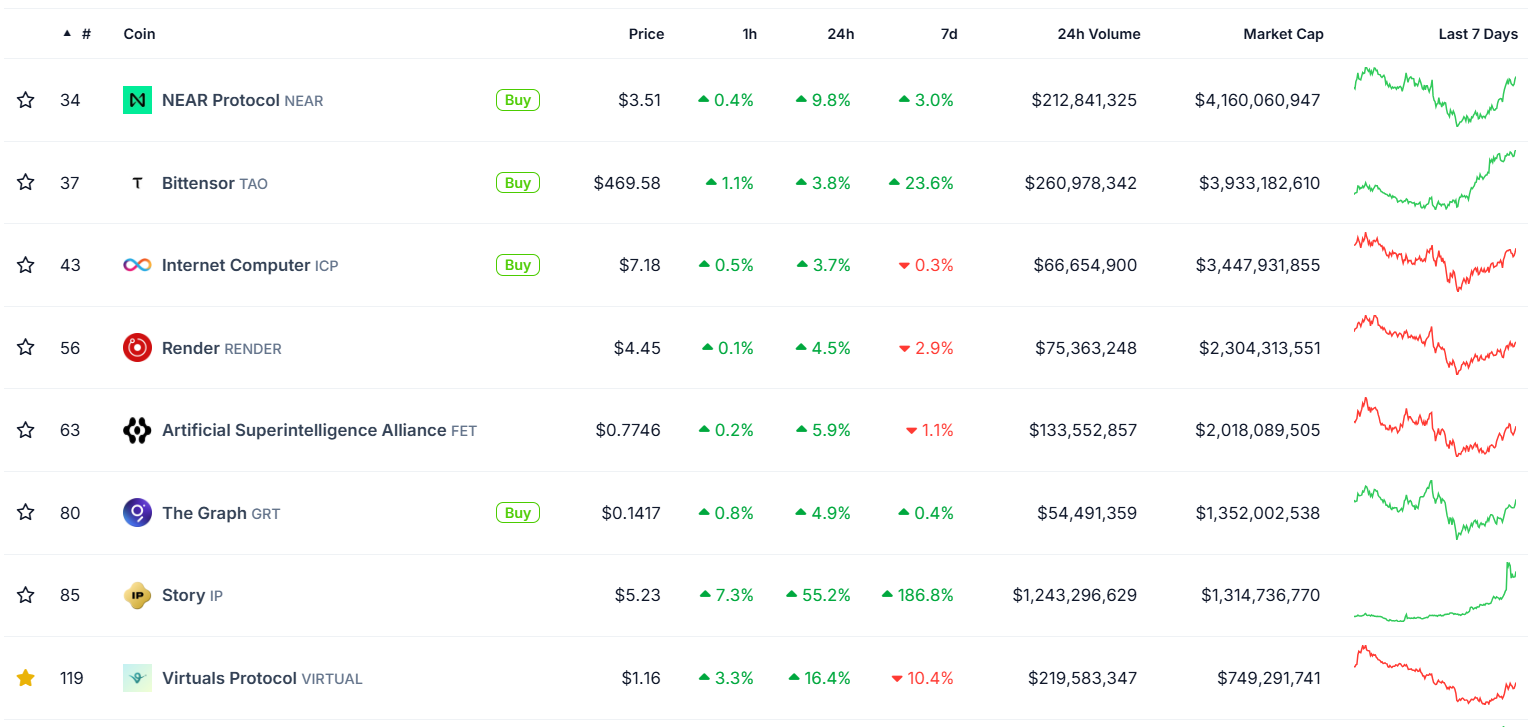Image resolution: width=1536 pixels, height=727 pixels.
Task: Click the Artificial Superintelligence Alliance logo
Action: pyautogui.click(x=137, y=430)
